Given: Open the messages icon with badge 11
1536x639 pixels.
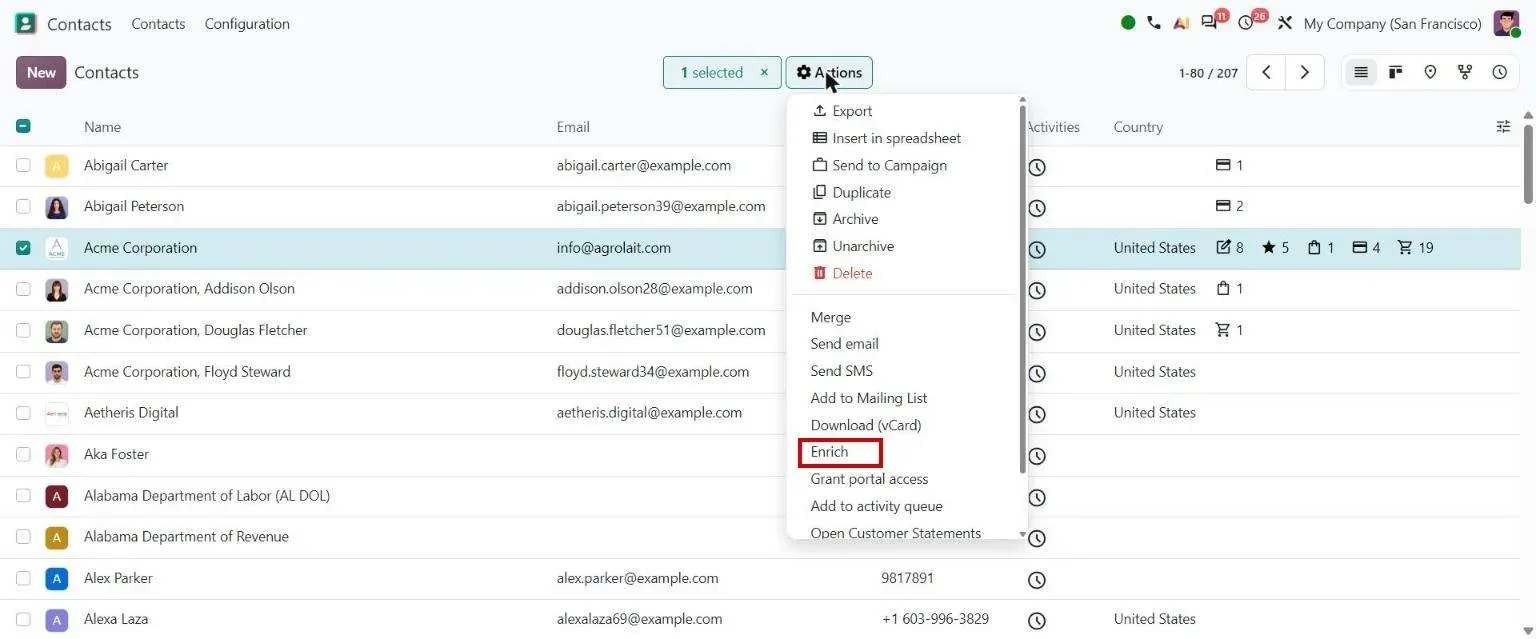Looking at the screenshot, I should (1209, 23).
